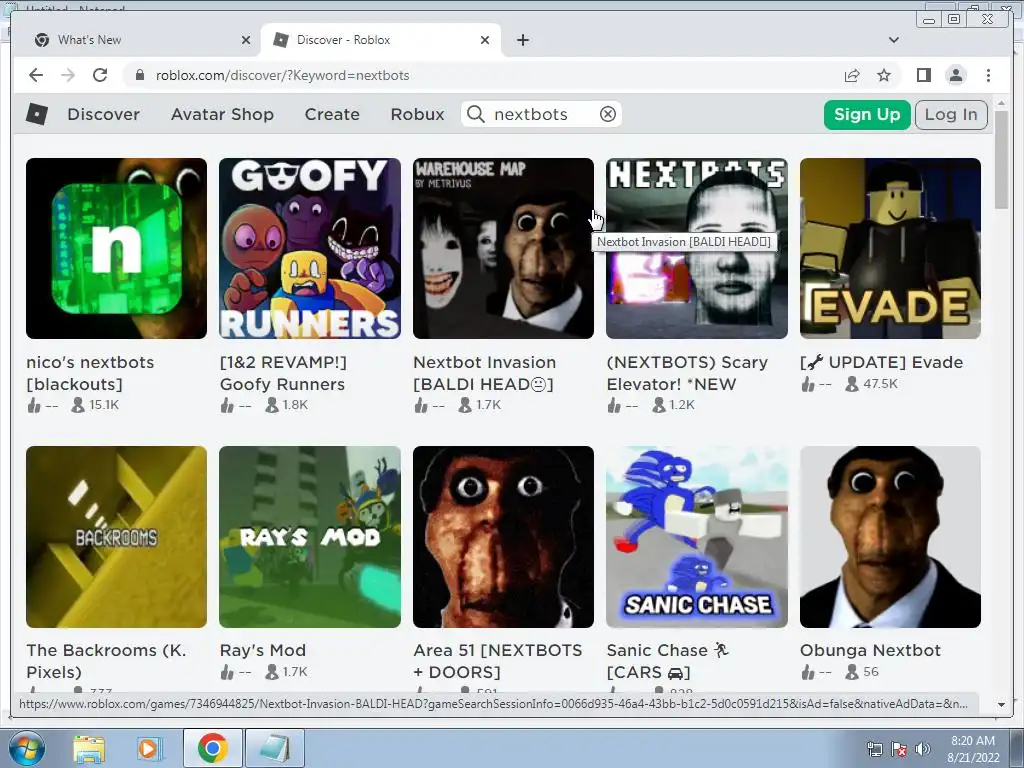This screenshot has width=1024, height=768.
Task: Click Notepad icon in taskbar
Action: [274, 748]
